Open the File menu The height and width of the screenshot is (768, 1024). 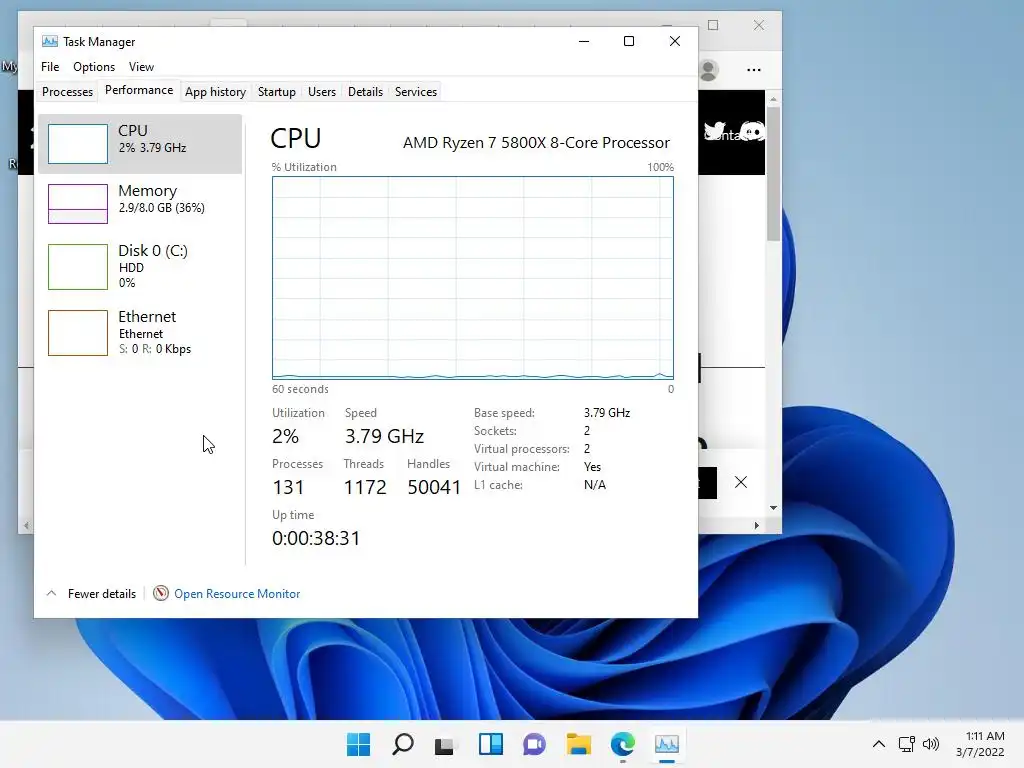click(x=50, y=67)
